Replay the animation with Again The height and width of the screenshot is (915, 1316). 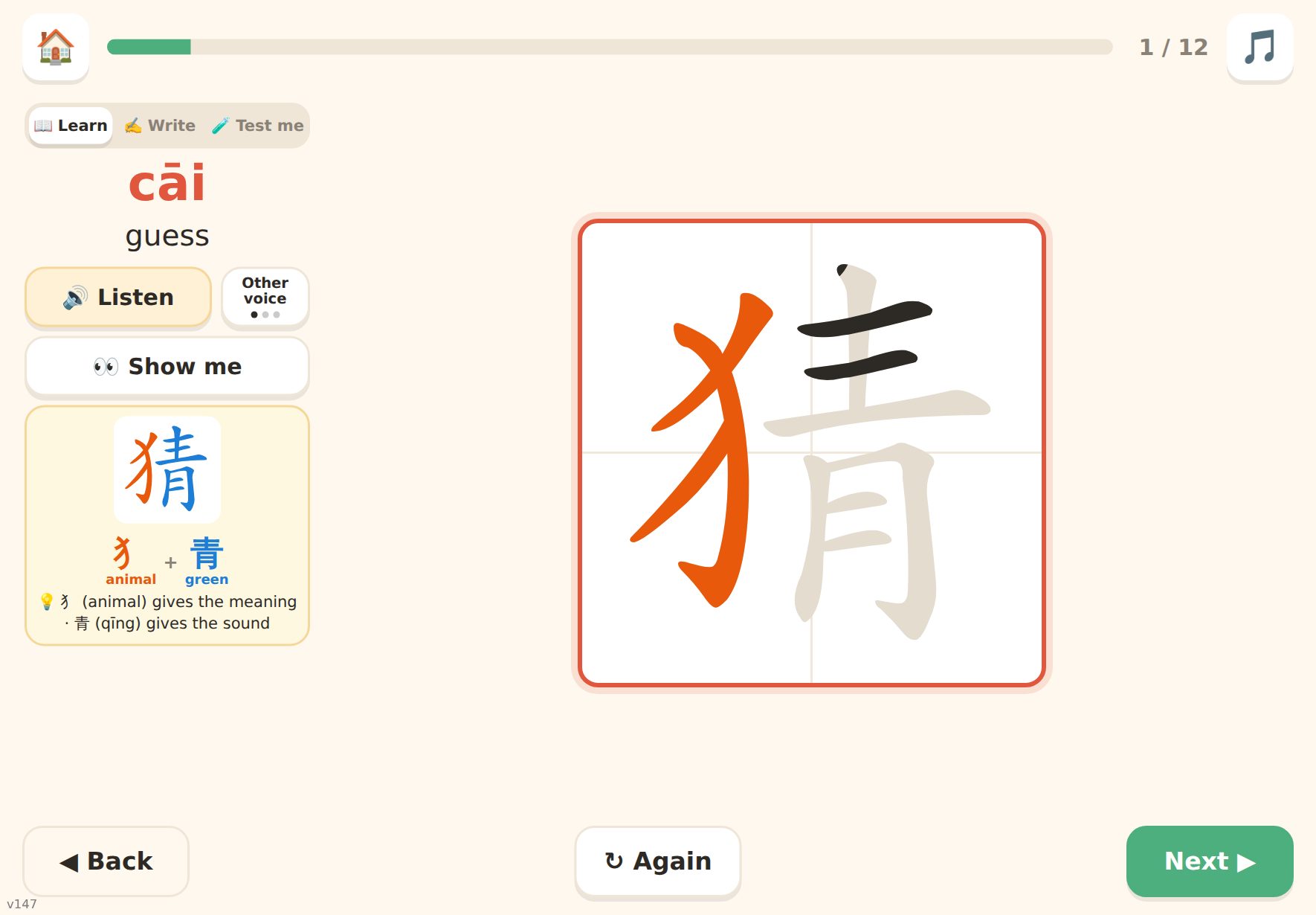658,861
